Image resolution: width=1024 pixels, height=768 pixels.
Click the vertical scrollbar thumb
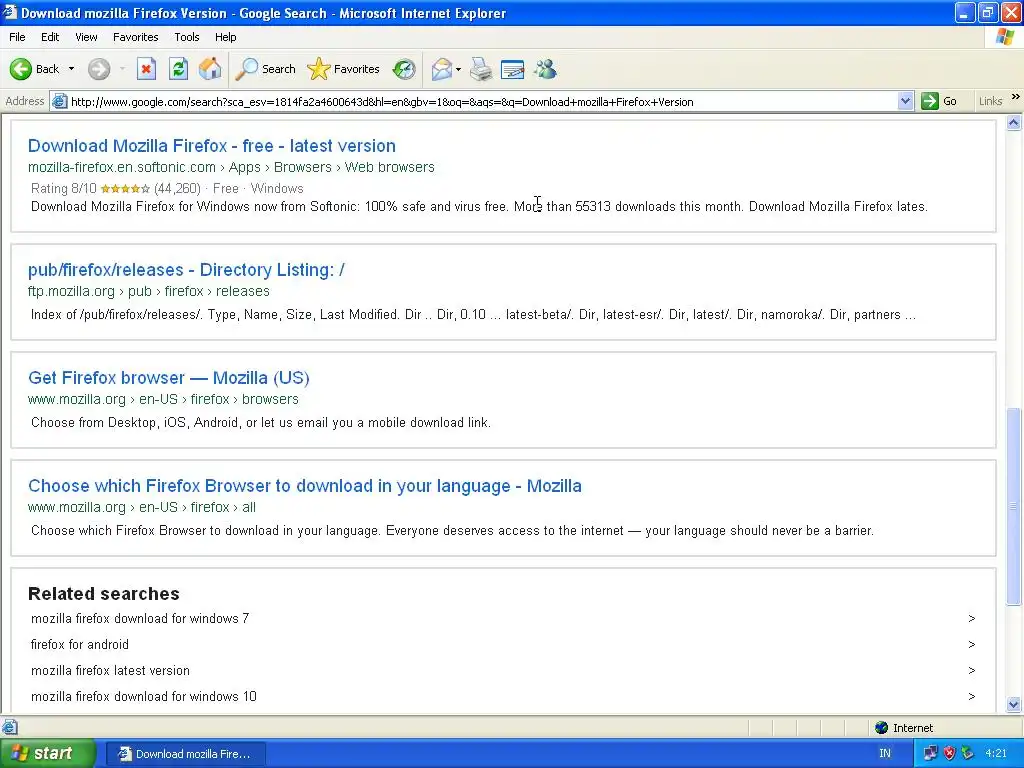click(1014, 507)
